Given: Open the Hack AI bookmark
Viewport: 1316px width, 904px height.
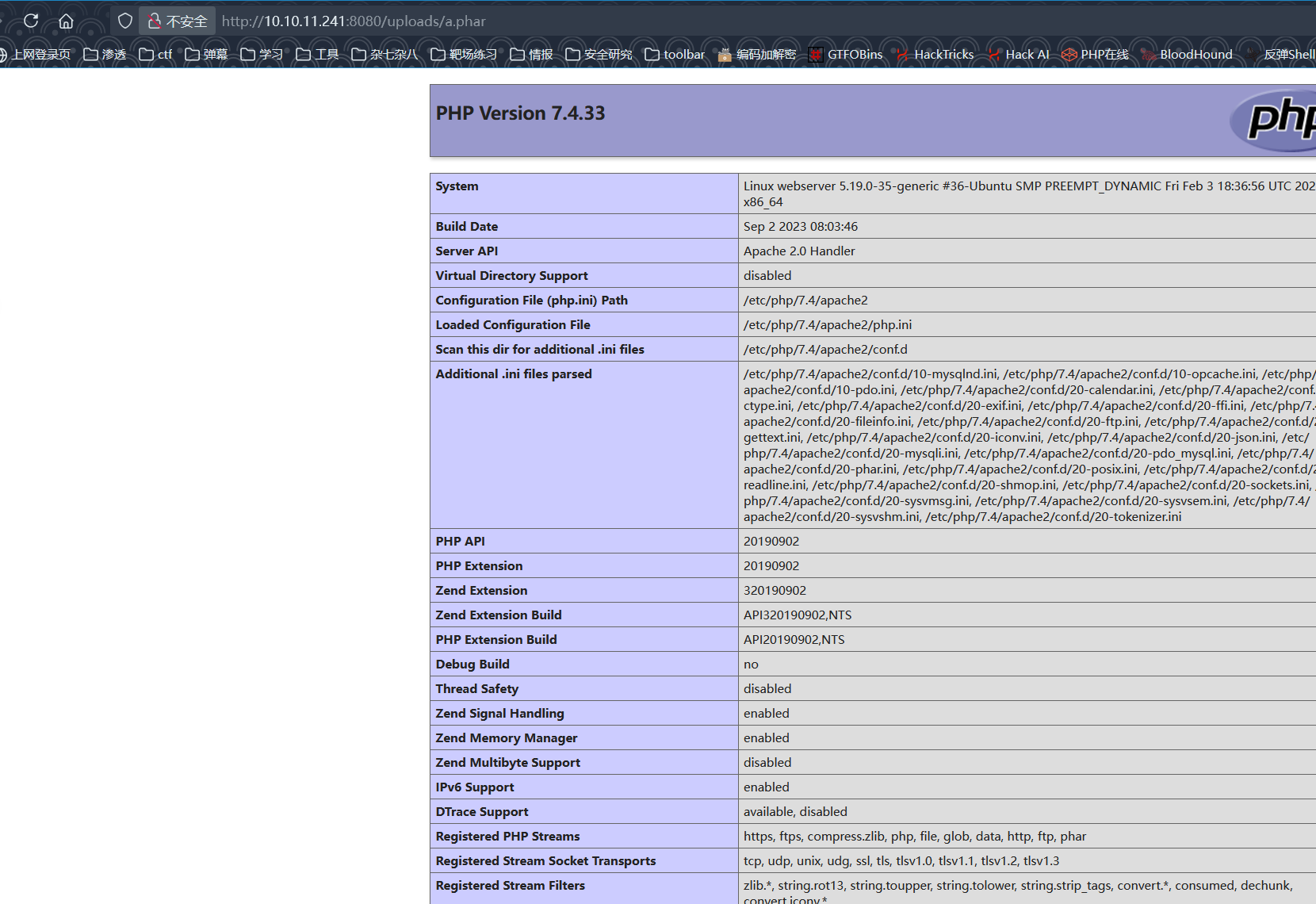Looking at the screenshot, I should click(x=1018, y=54).
